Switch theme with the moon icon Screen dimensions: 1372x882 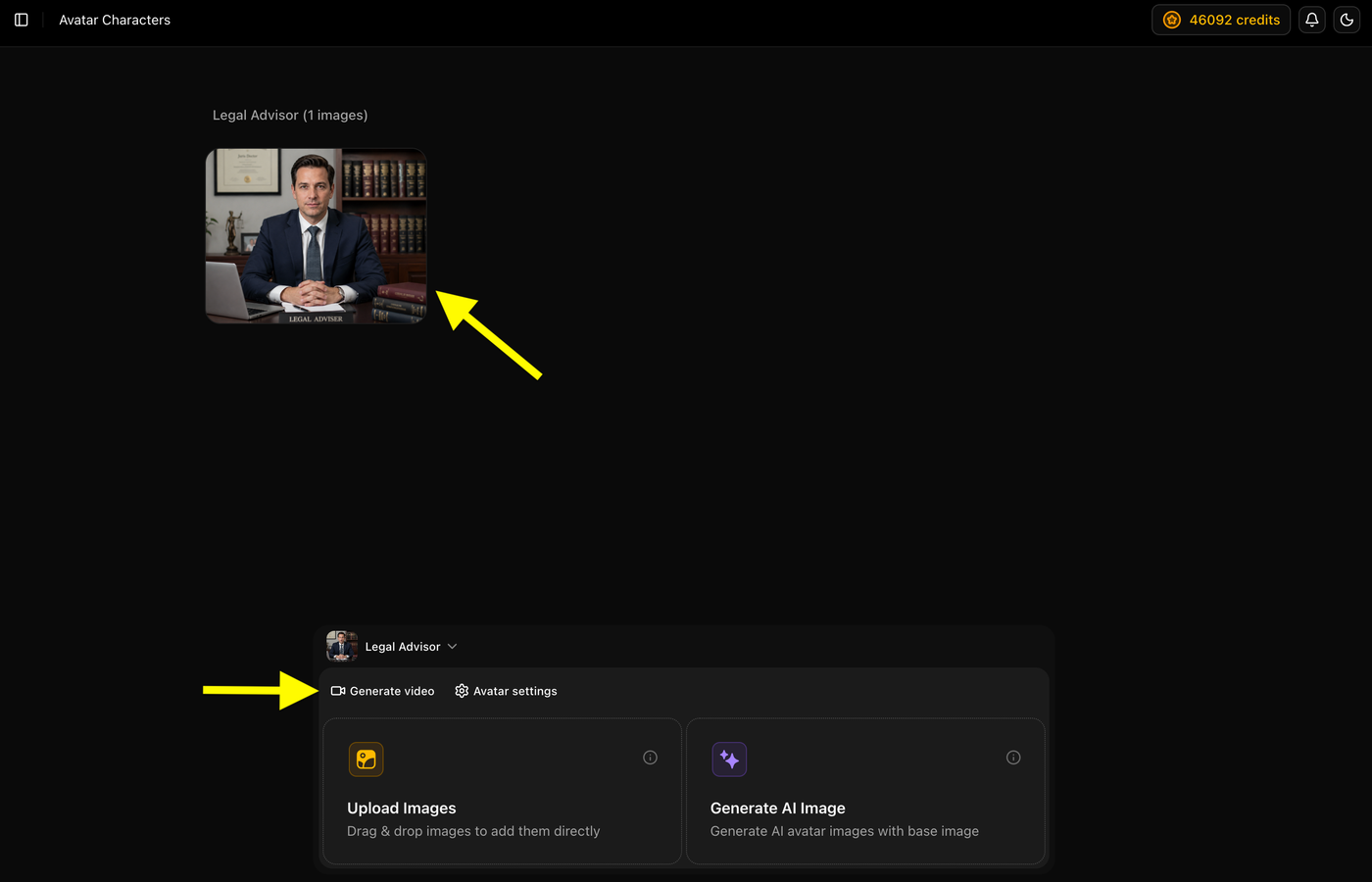point(1347,20)
